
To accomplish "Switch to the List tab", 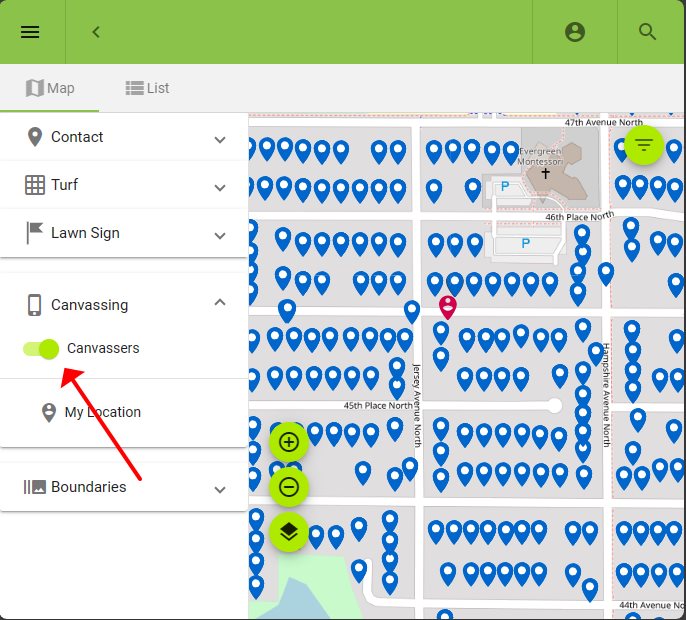I will coord(147,88).
